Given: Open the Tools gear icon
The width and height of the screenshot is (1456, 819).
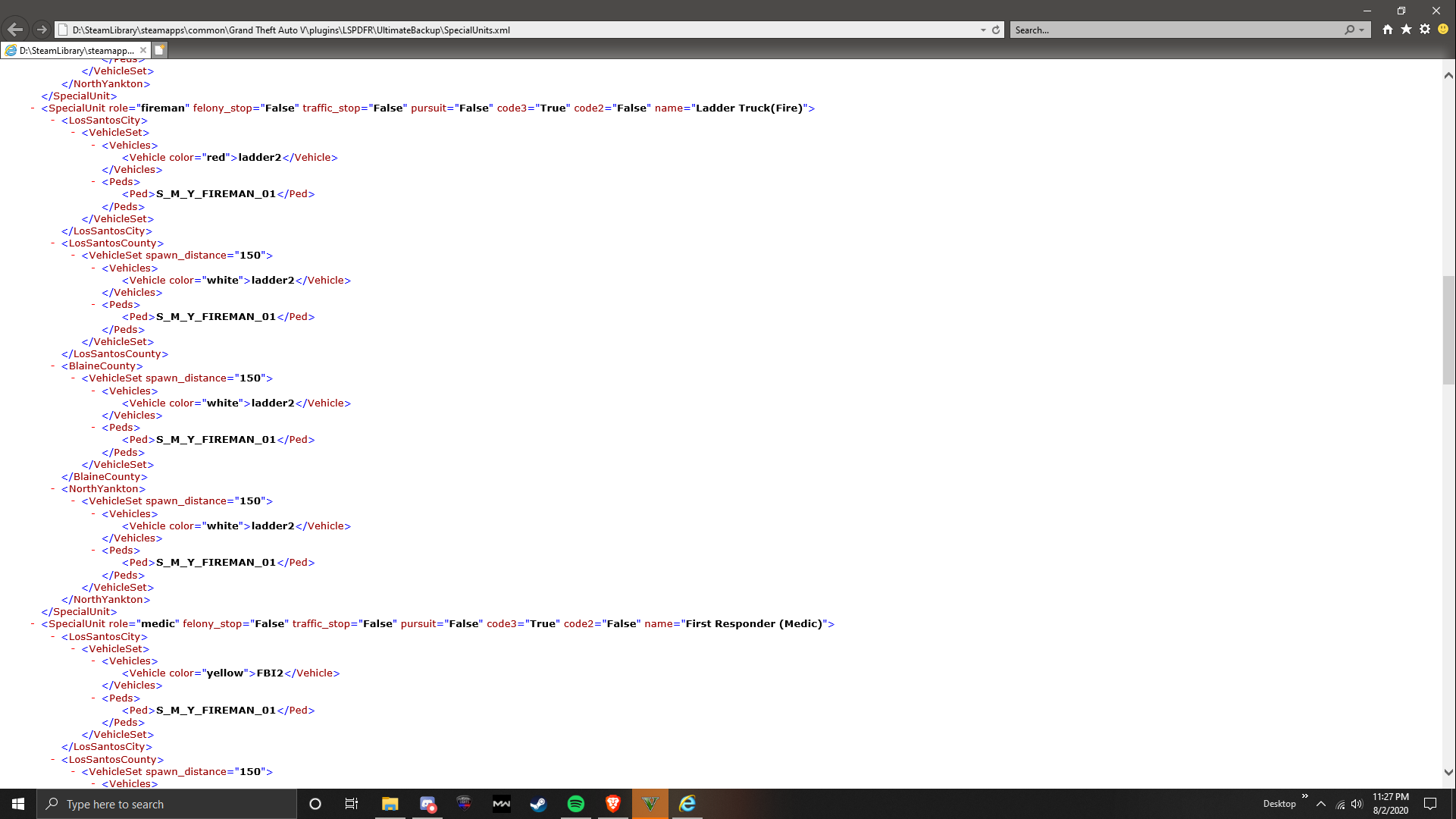Looking at the screenshot, I should coord(1425,30).
